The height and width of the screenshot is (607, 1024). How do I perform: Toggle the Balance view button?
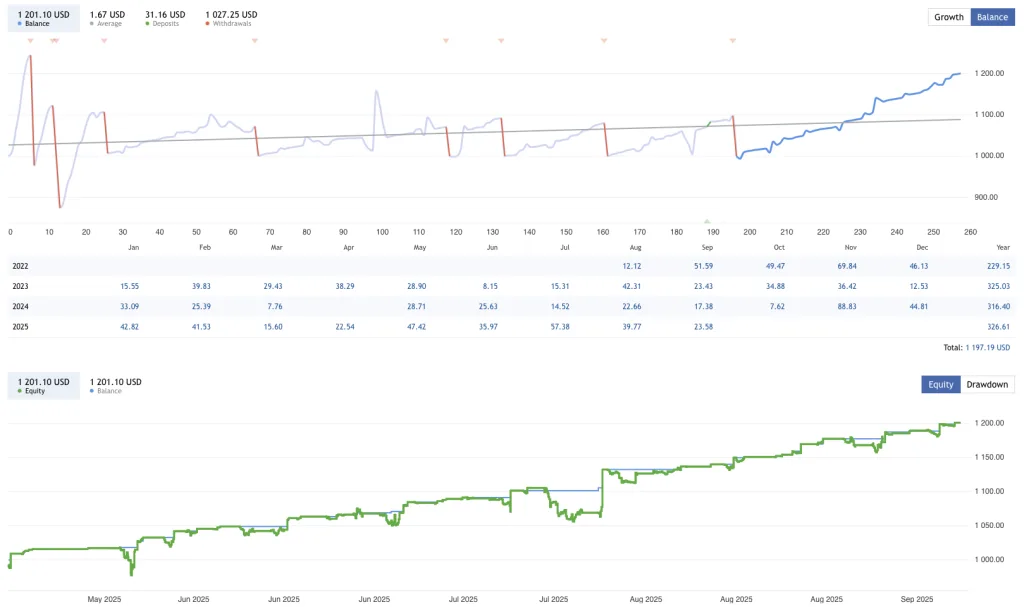tap(991, 17)
